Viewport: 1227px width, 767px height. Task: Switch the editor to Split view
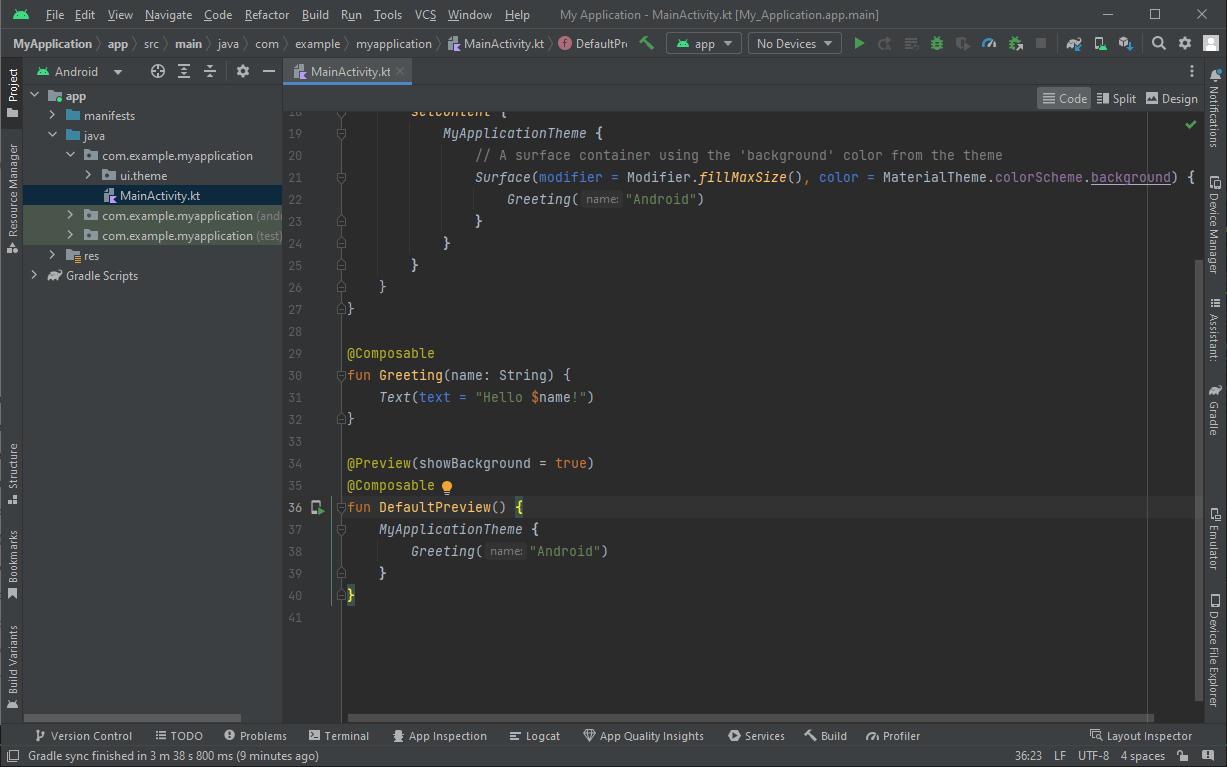coord(1116,98)
